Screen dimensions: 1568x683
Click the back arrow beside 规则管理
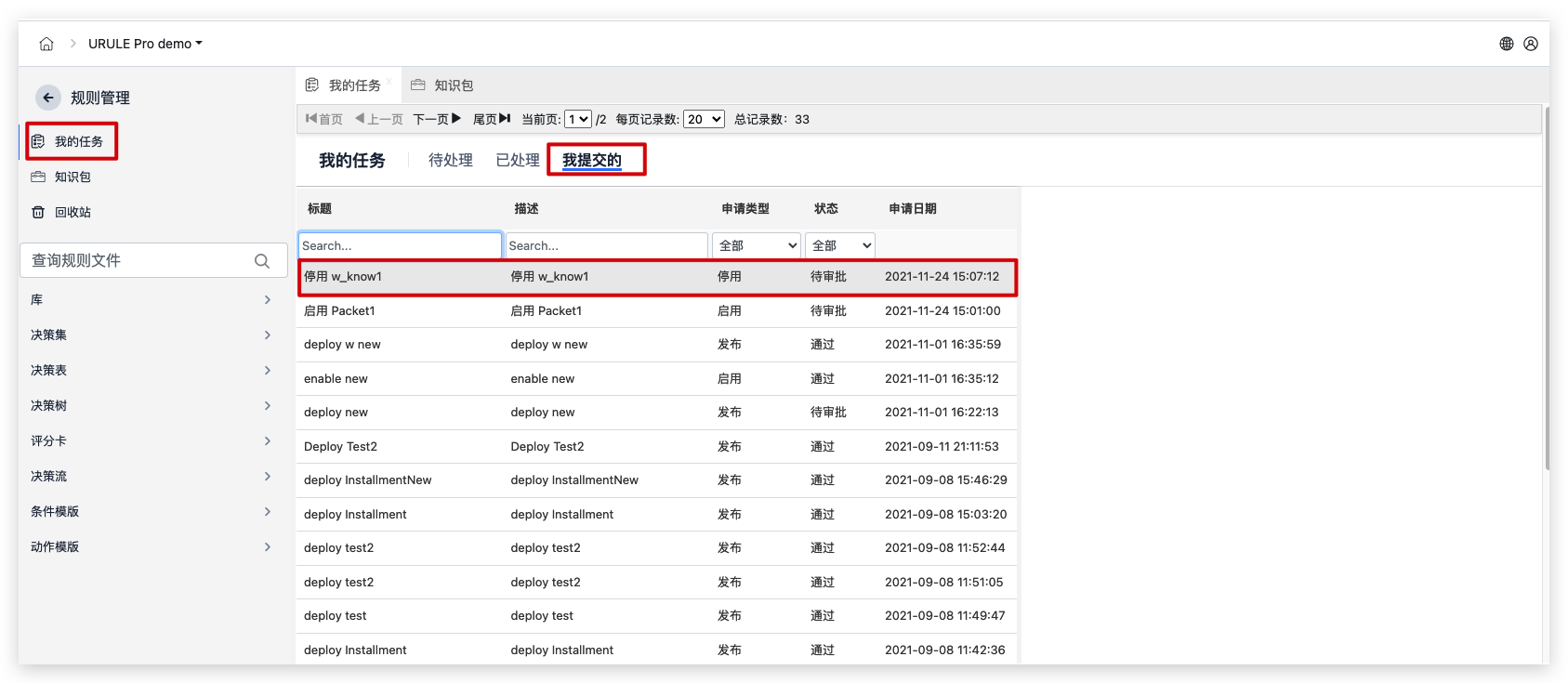tap(48, 98)
